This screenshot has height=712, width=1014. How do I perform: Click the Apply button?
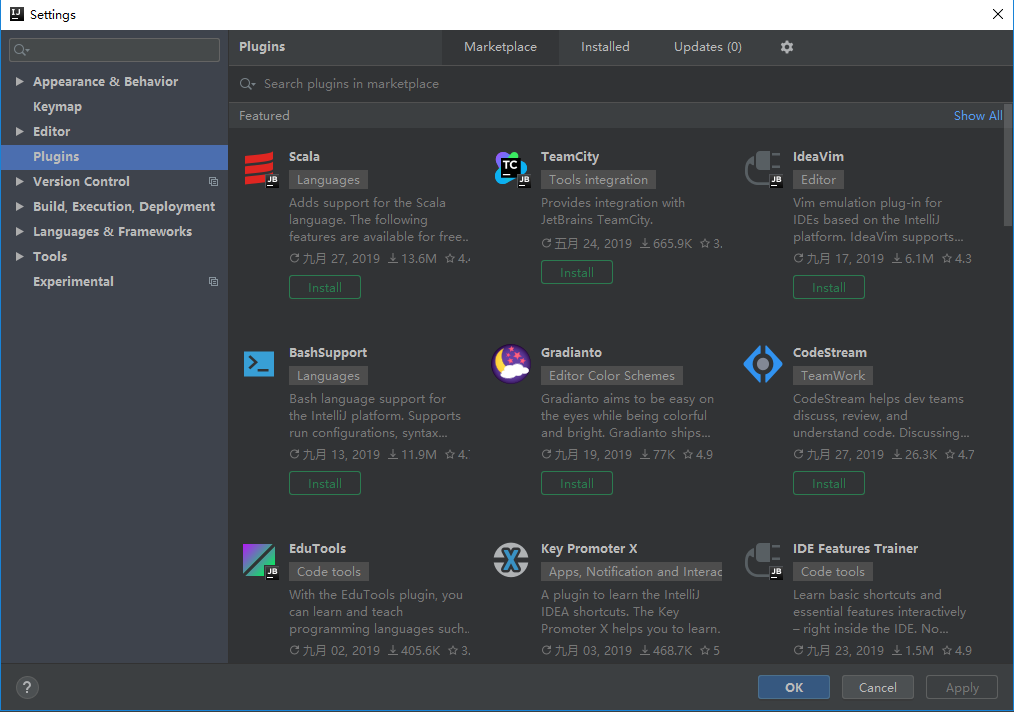coord(962,687)
